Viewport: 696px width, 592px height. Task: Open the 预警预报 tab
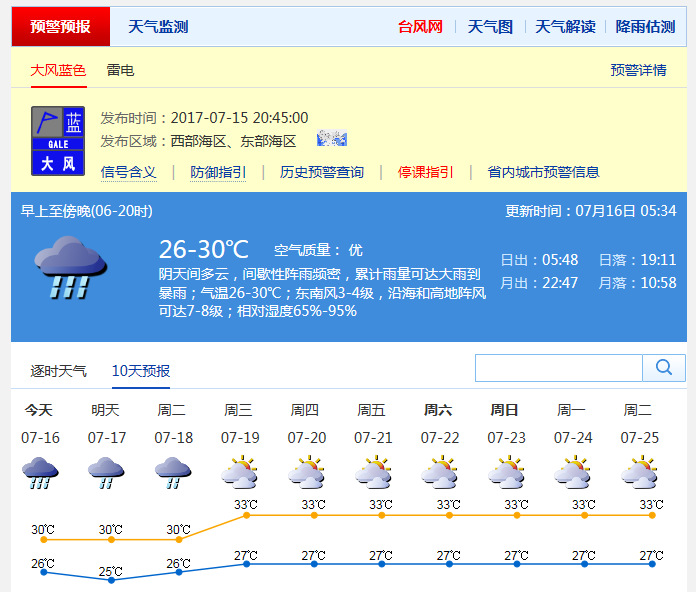[60, 27]
